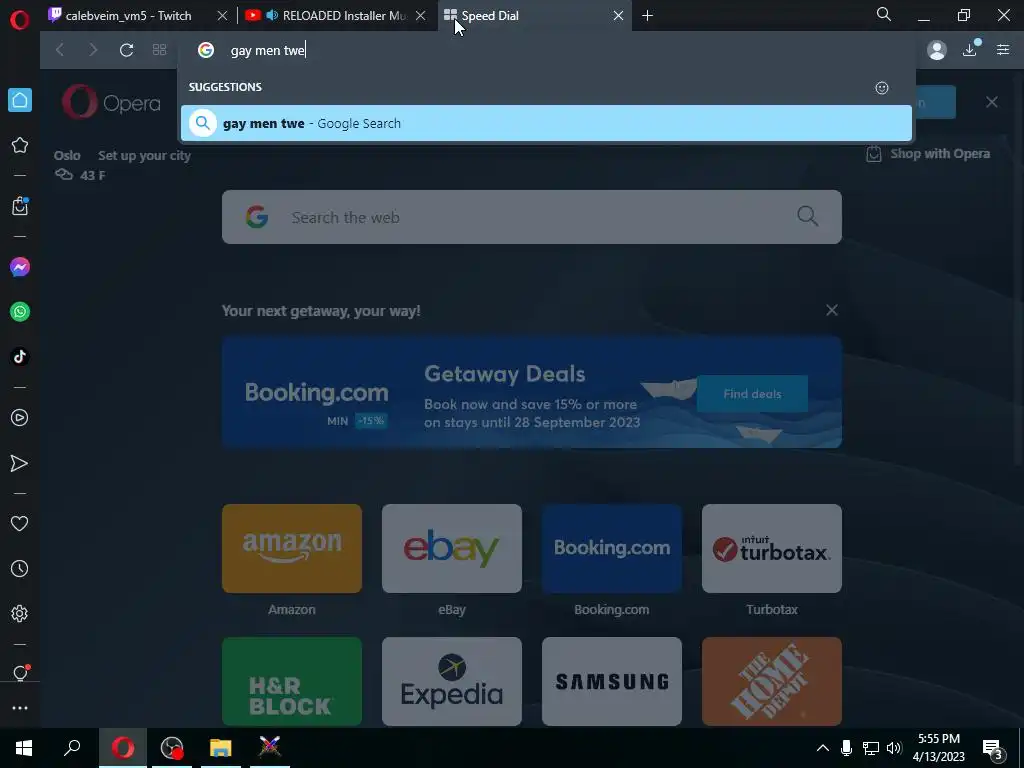Open Booking.com speed dial tile
Screen dimensions: 1024x768
tap(612, 549)
